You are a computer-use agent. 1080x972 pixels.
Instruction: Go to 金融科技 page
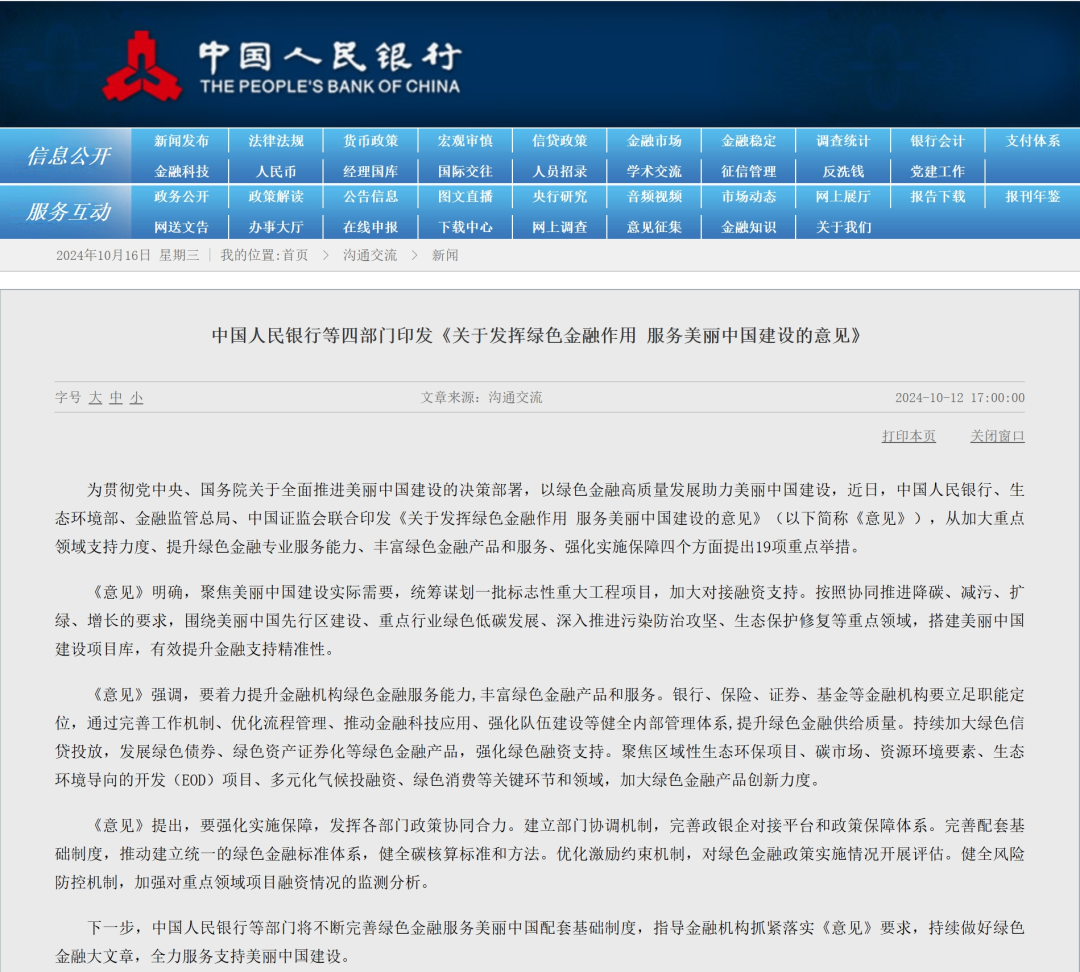point(181,172)
